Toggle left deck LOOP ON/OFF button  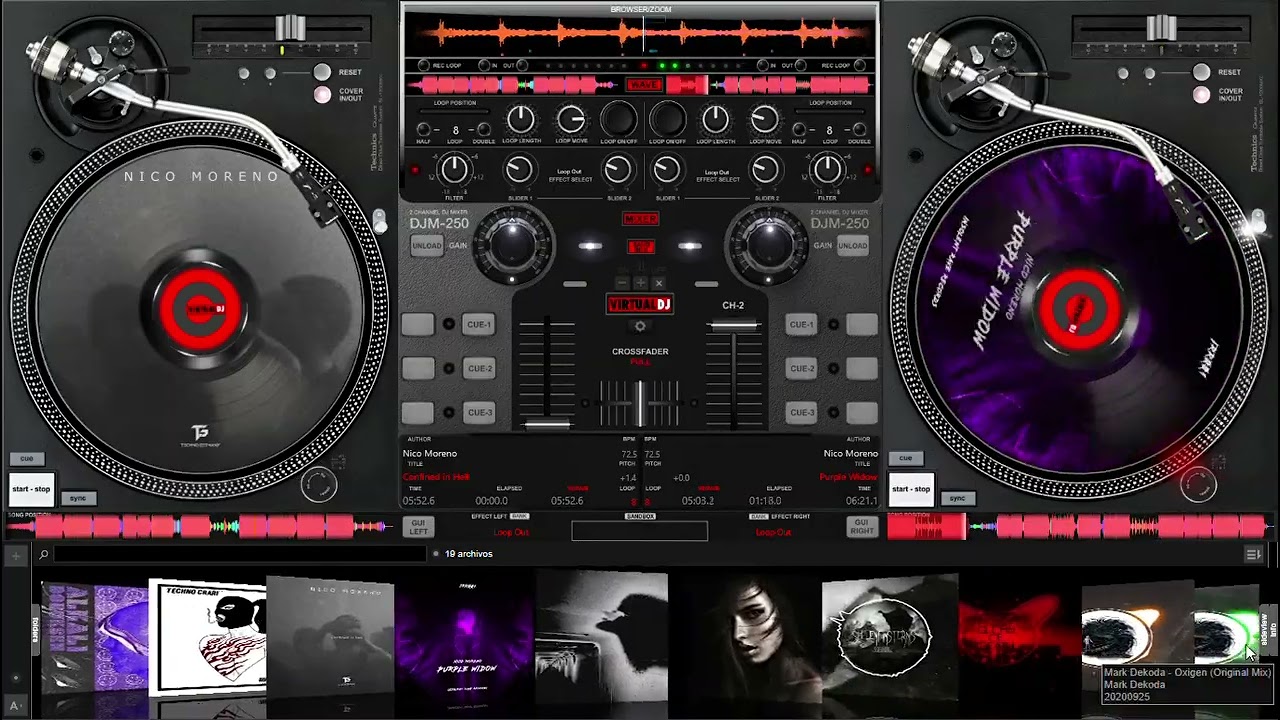pos(619,119)
